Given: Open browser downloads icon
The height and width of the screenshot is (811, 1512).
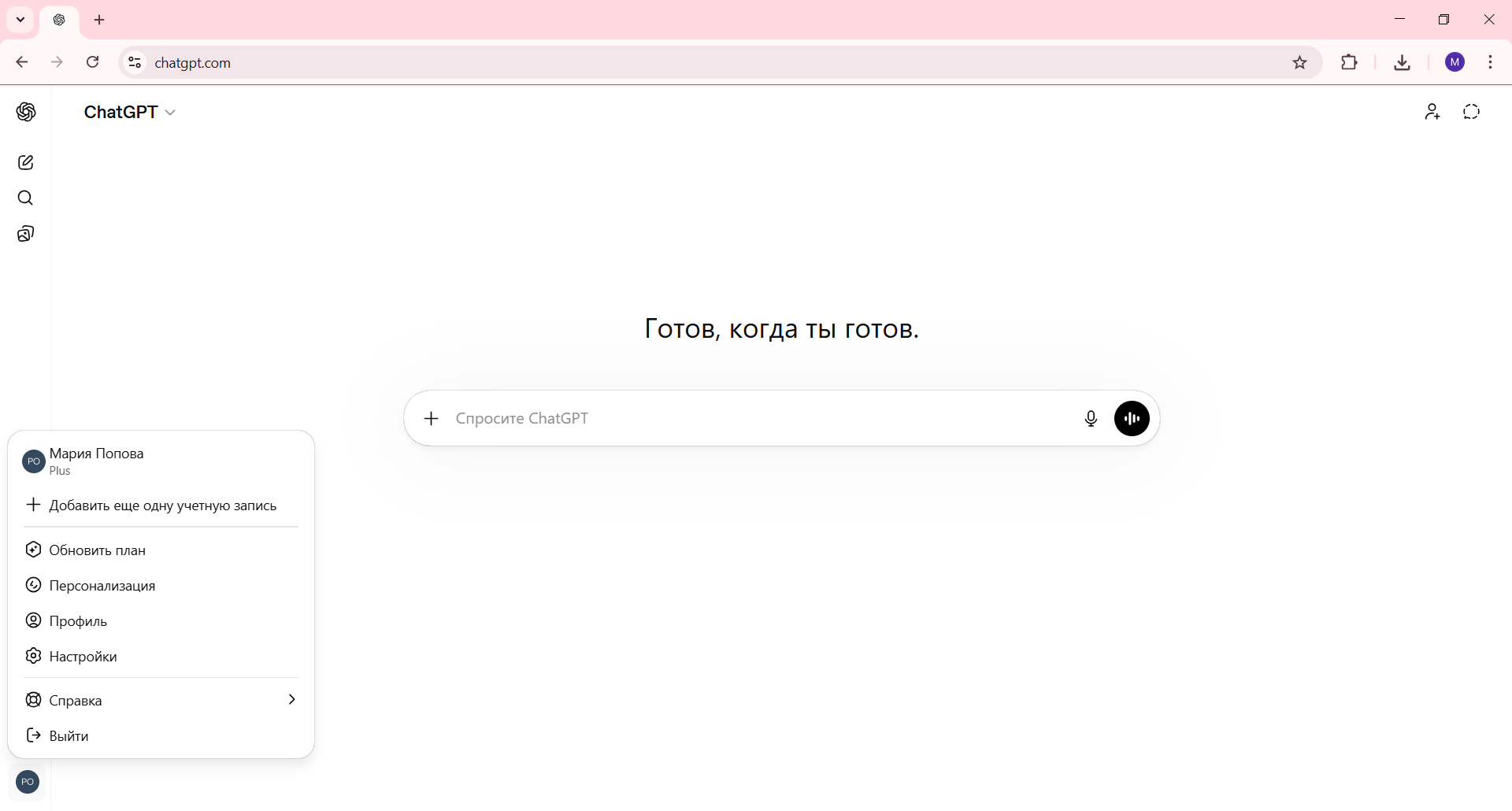Looking at the screenshot, I should pyautogui.click(x=1402, y=62).
